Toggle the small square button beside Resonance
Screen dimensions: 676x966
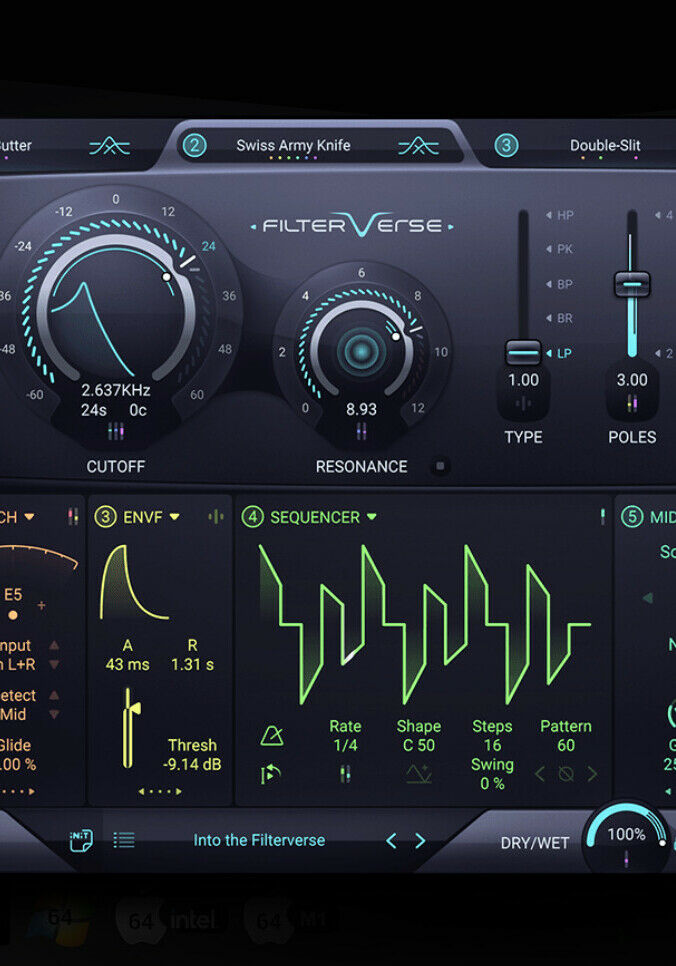440,466
